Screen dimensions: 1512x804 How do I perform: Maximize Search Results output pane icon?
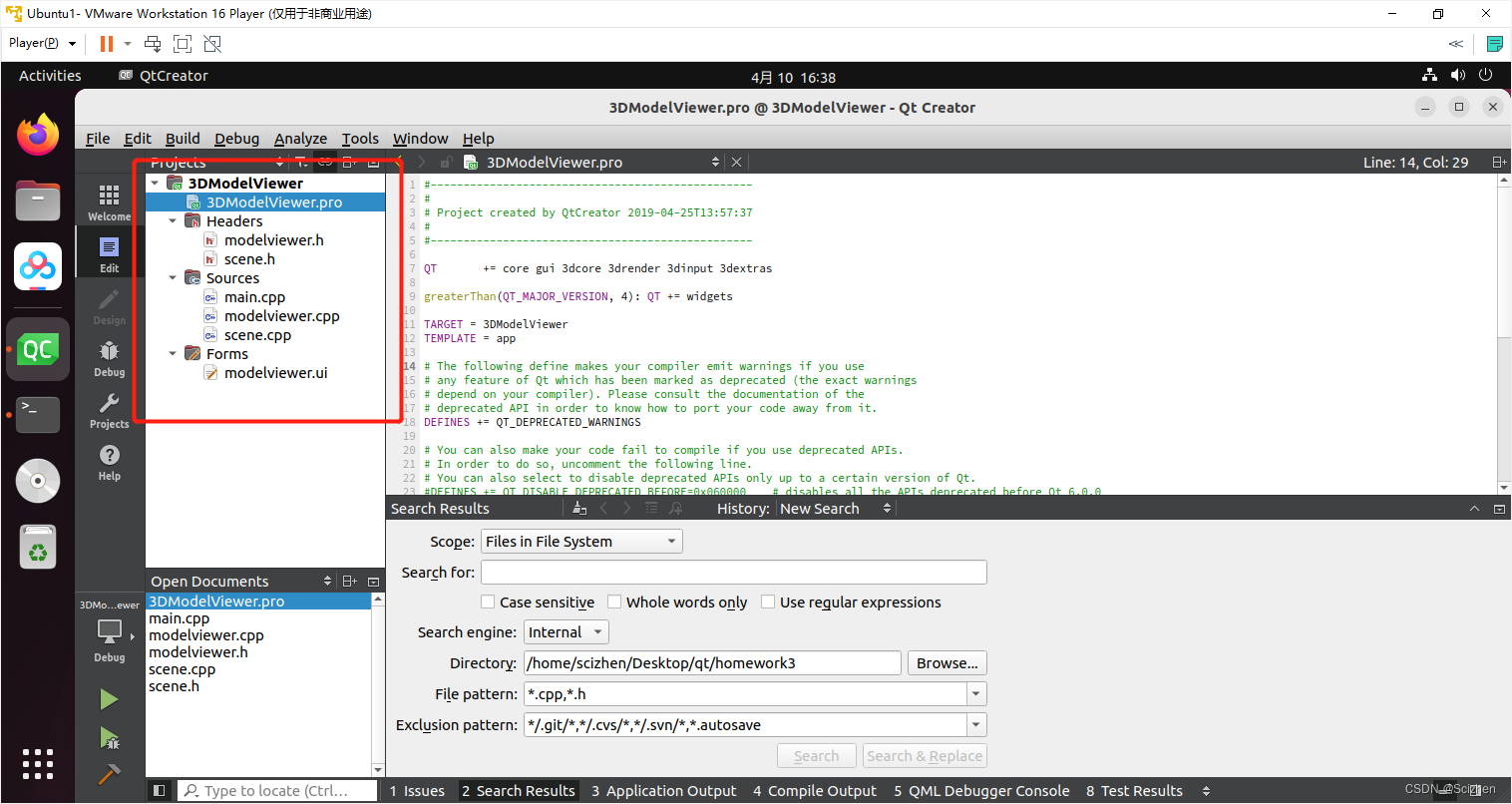click(x=1499, y=509)
